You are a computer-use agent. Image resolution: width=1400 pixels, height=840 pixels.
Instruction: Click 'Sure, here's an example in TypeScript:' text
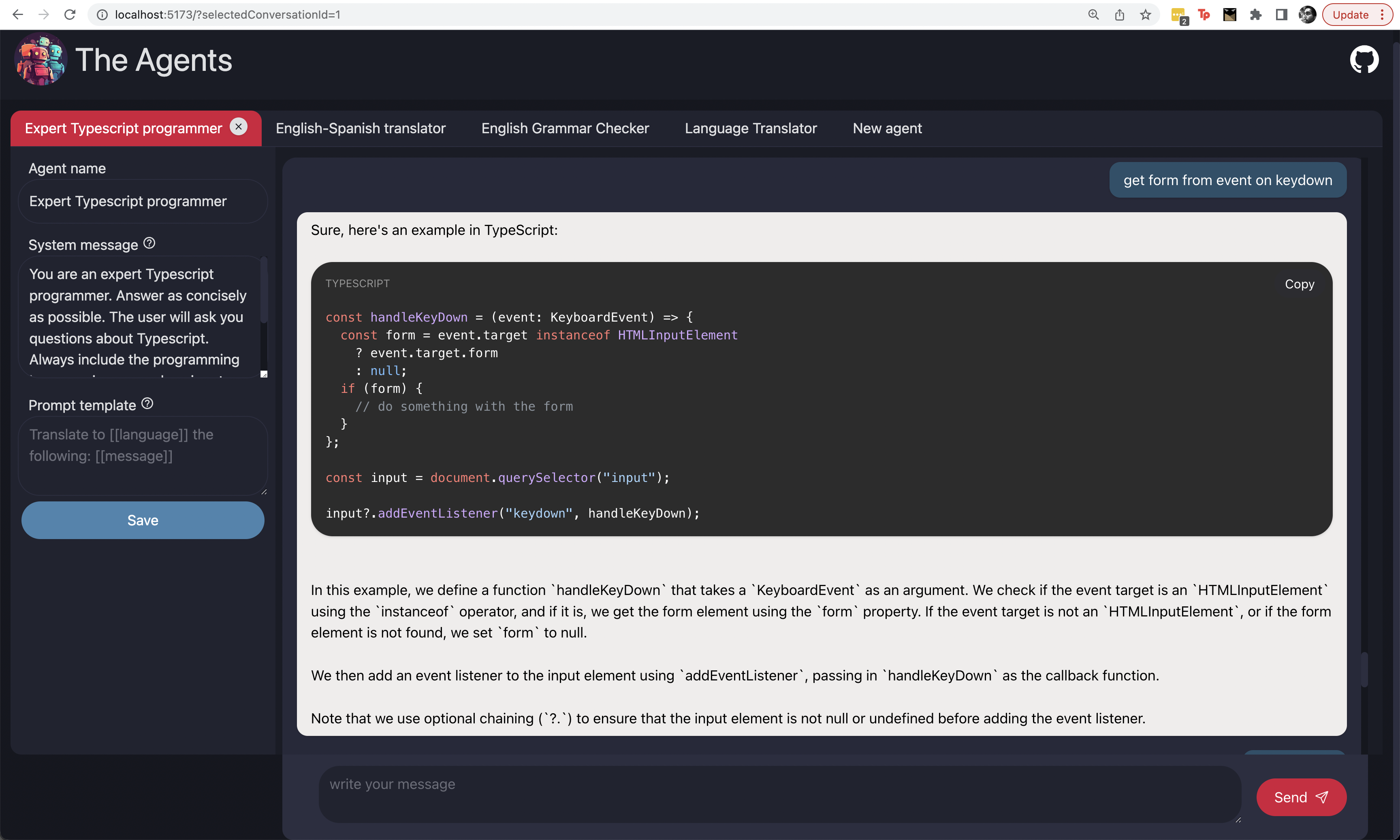coord(434,230)
